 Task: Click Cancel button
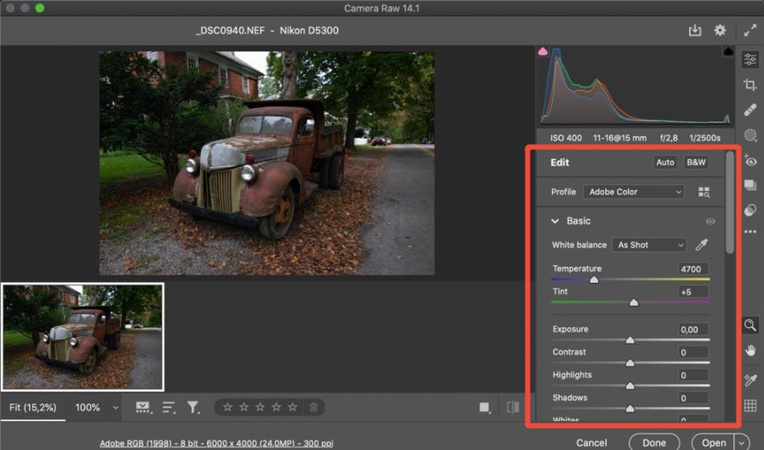(592, 443)
